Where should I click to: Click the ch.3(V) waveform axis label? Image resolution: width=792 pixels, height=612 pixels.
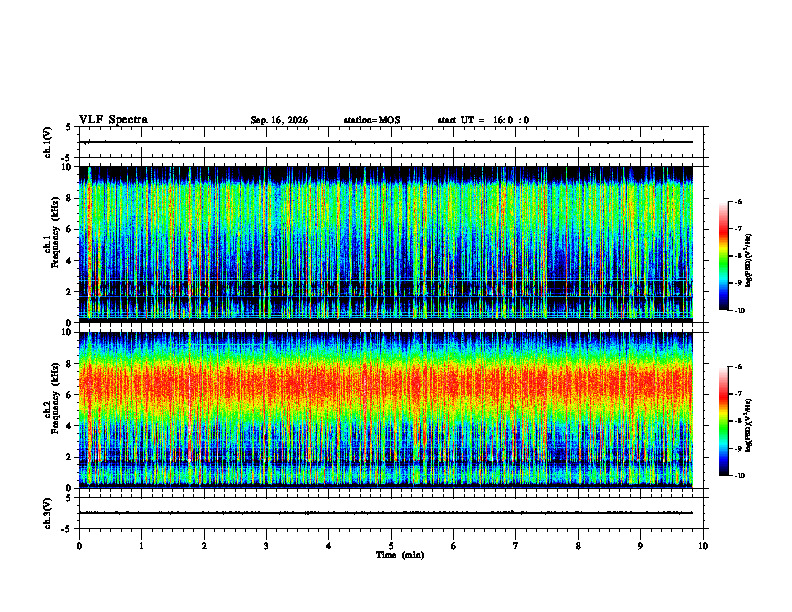click(48, 513)
